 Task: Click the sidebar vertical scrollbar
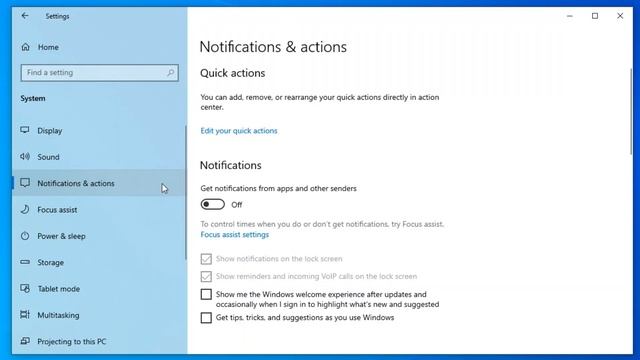coord(185,192)
